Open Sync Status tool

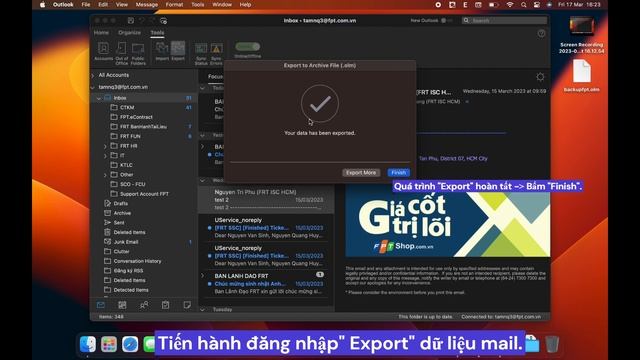tap(201, 53)
